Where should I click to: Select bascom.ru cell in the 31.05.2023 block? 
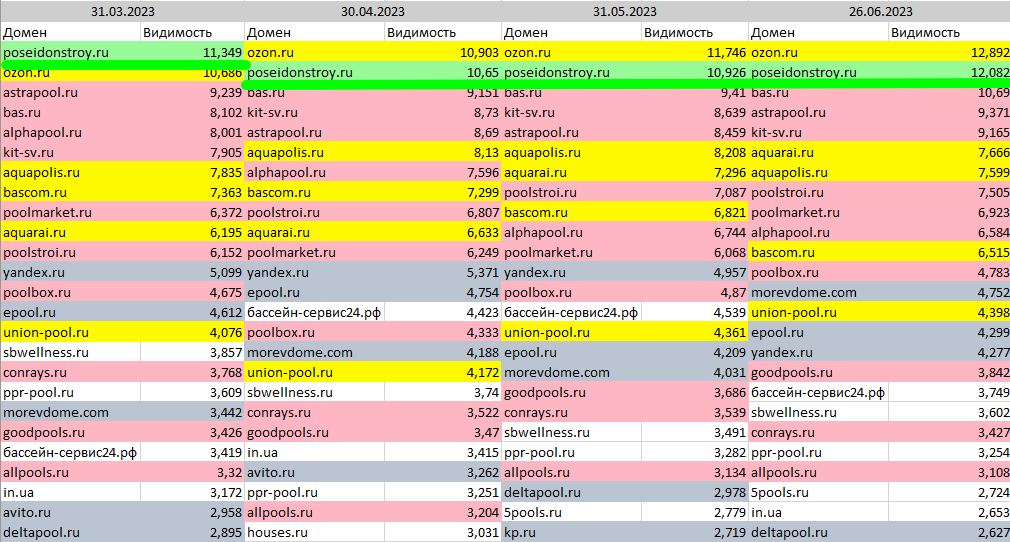[571, 212]
